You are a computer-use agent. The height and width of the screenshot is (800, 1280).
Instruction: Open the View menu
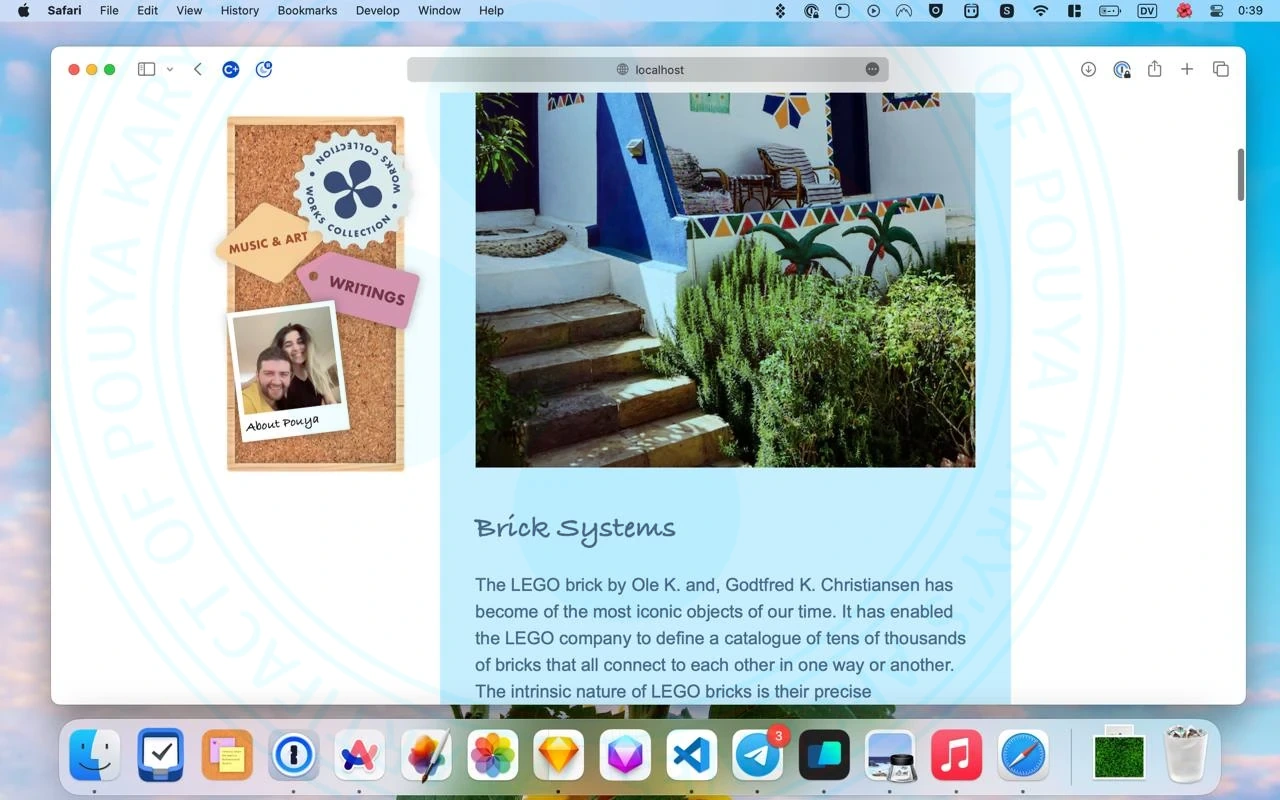pos(189,10)
